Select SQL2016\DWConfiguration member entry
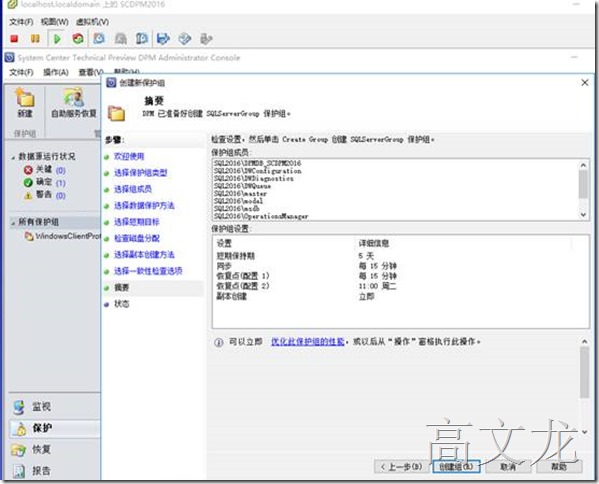 point(258,171)
